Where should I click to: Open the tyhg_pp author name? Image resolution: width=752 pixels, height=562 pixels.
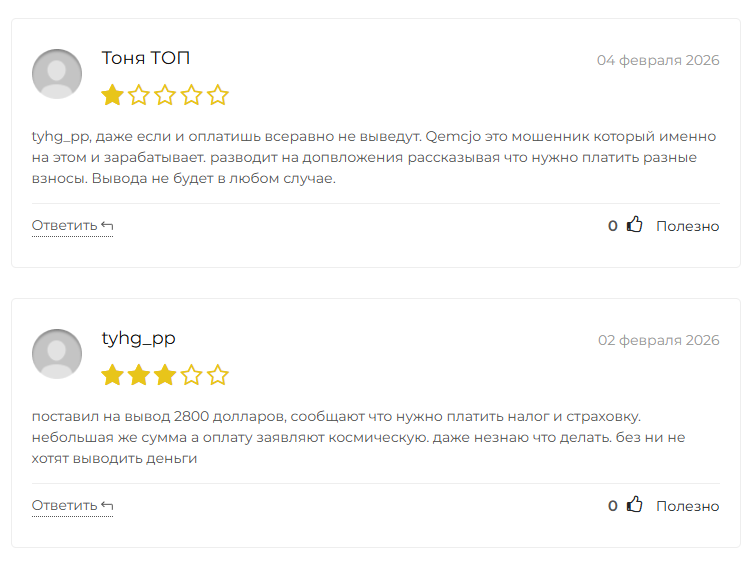139,338
